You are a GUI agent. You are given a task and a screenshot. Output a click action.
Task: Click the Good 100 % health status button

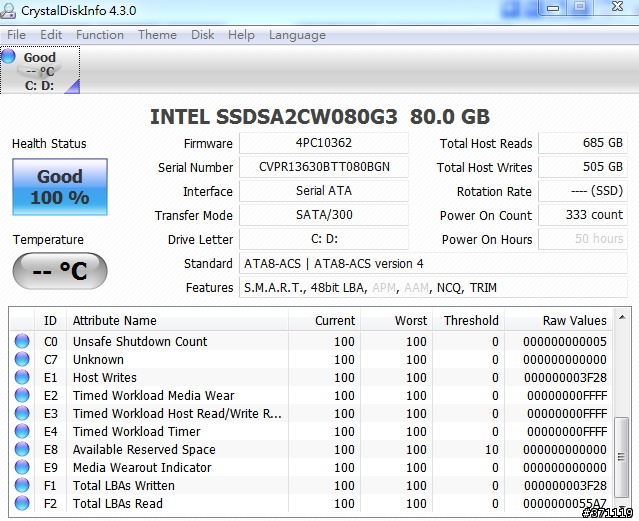pyautogui.click(x=60, y=187)
